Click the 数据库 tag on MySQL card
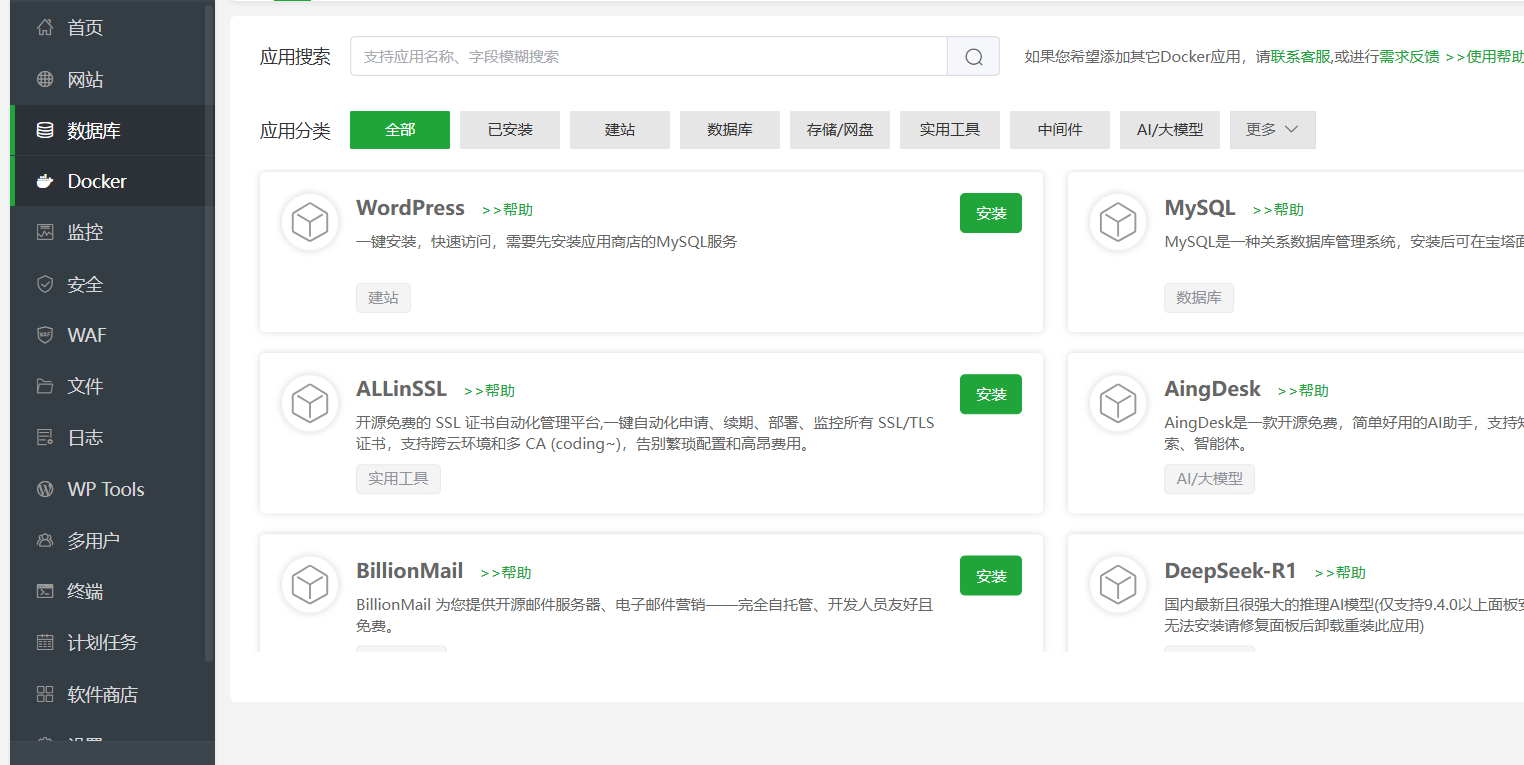This screenshot has height=765, width=1524. point(1199,298)
